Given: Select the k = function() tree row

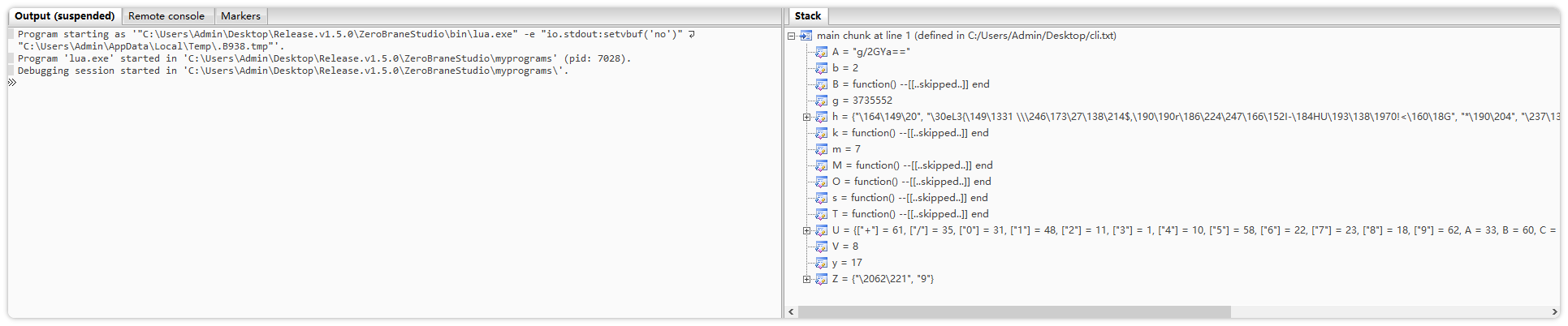Looking at the screenshot, I should tap(909, 133).
